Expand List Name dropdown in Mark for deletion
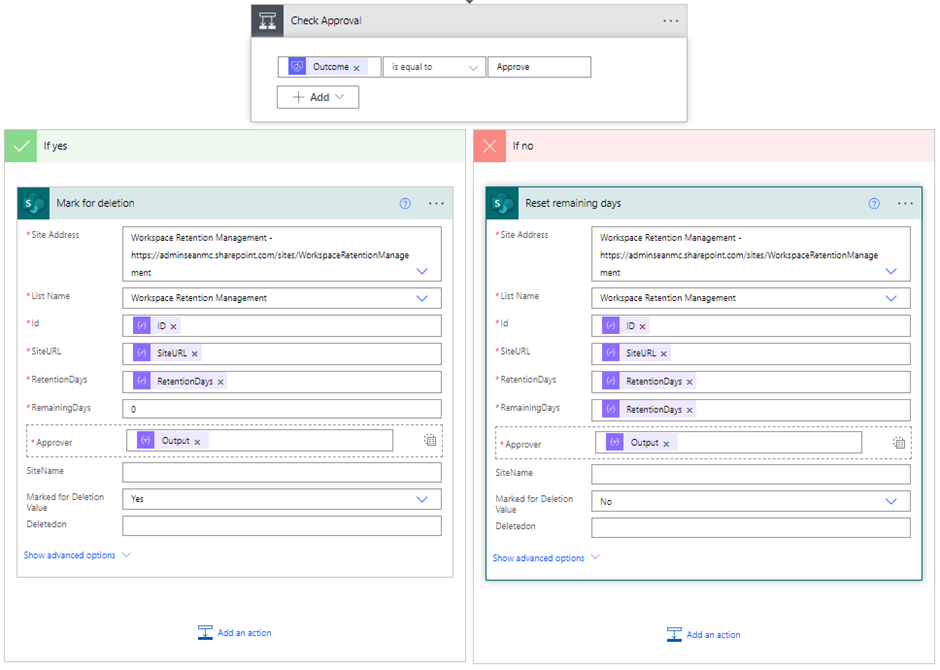 [x=422, y=298]
